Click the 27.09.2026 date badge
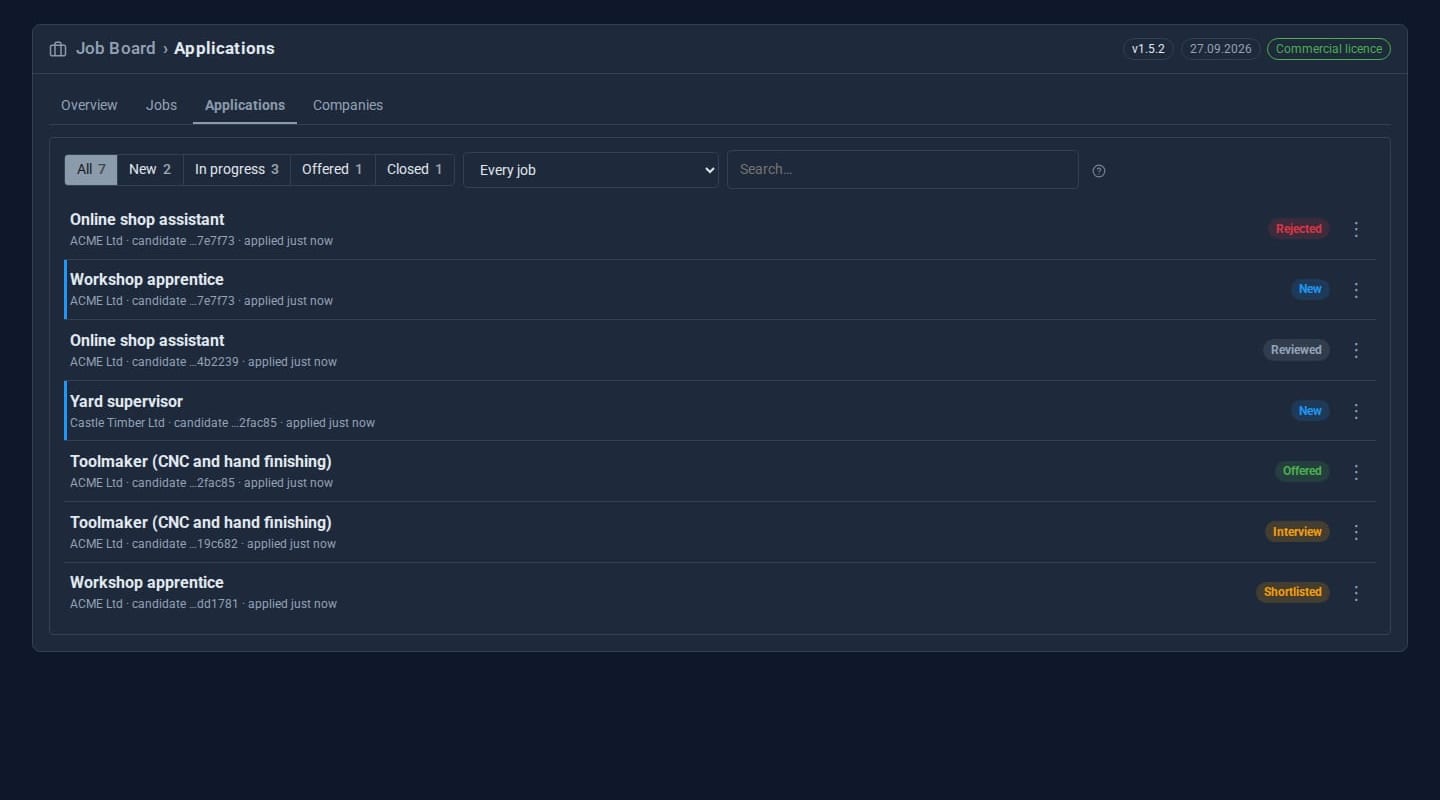Screen dimensions: 1440x800 (1221, 49)
